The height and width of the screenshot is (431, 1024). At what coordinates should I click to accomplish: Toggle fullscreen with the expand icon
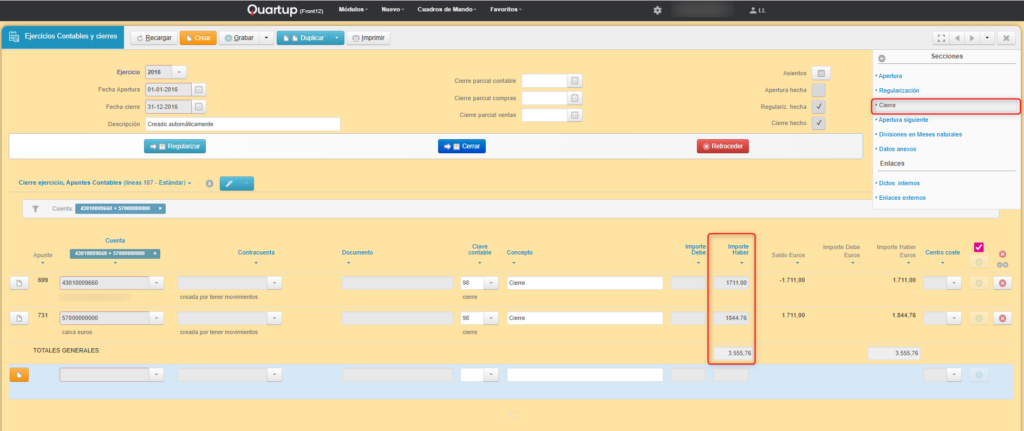coord(941,38)
